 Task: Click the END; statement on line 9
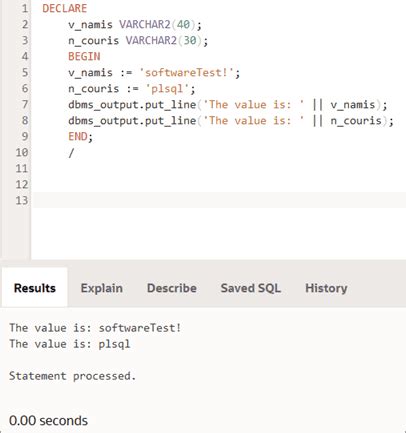(80, 136)
